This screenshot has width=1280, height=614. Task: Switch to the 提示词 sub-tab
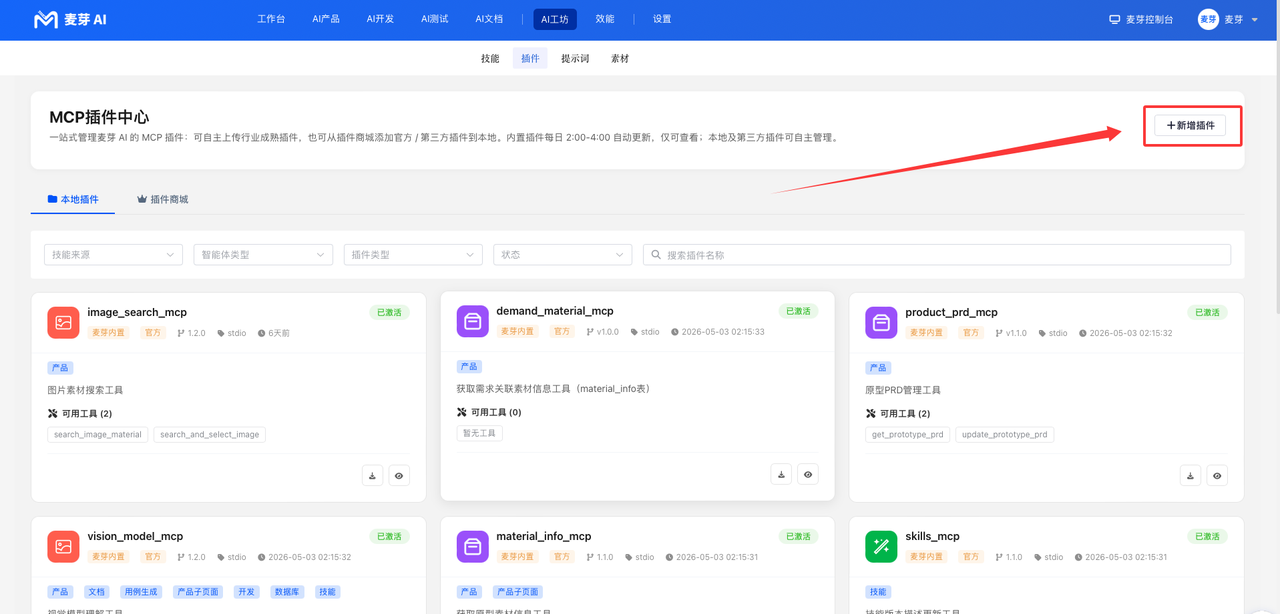click(x=575, y=58)
